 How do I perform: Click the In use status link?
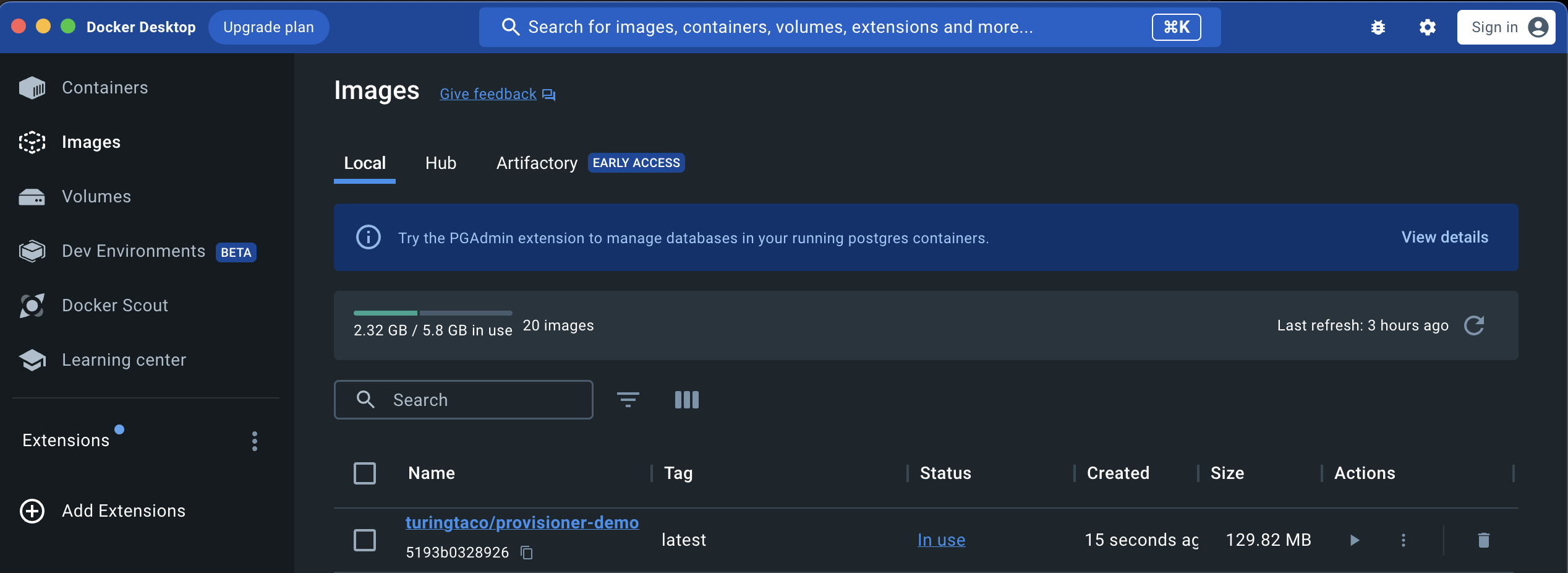(942, 540)
